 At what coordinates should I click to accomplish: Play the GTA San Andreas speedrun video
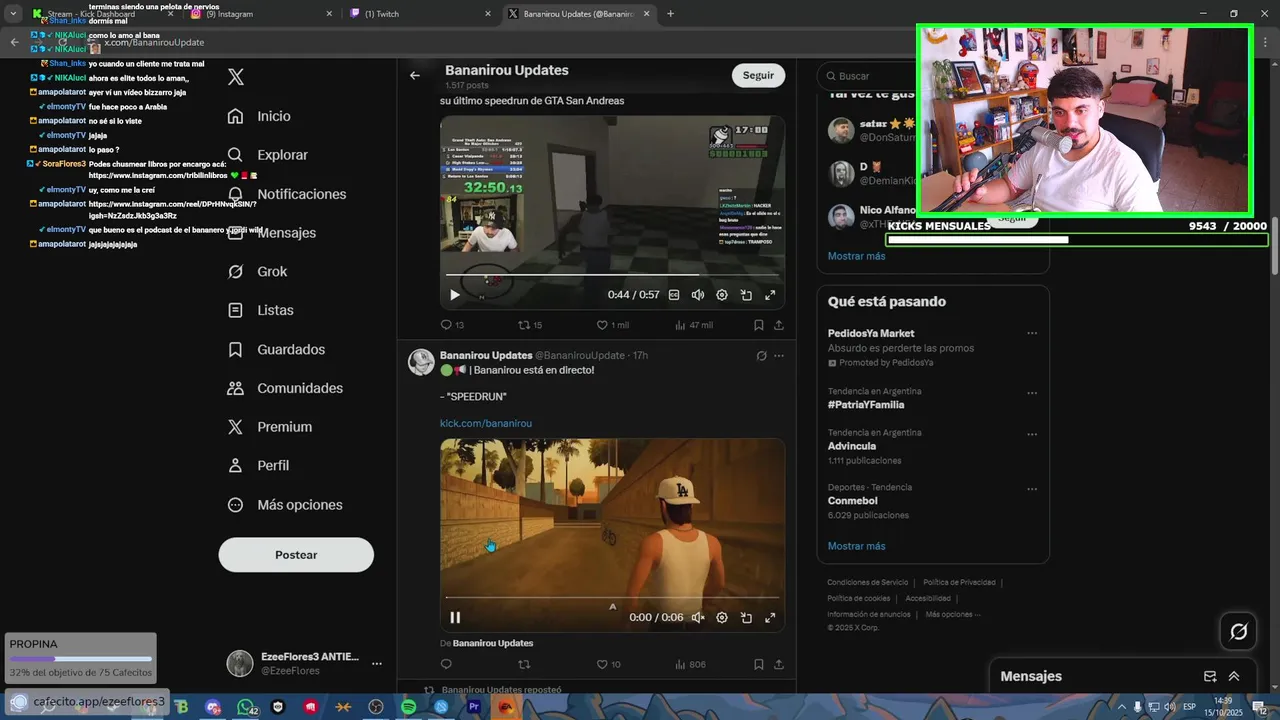click(x=455, y=295)
